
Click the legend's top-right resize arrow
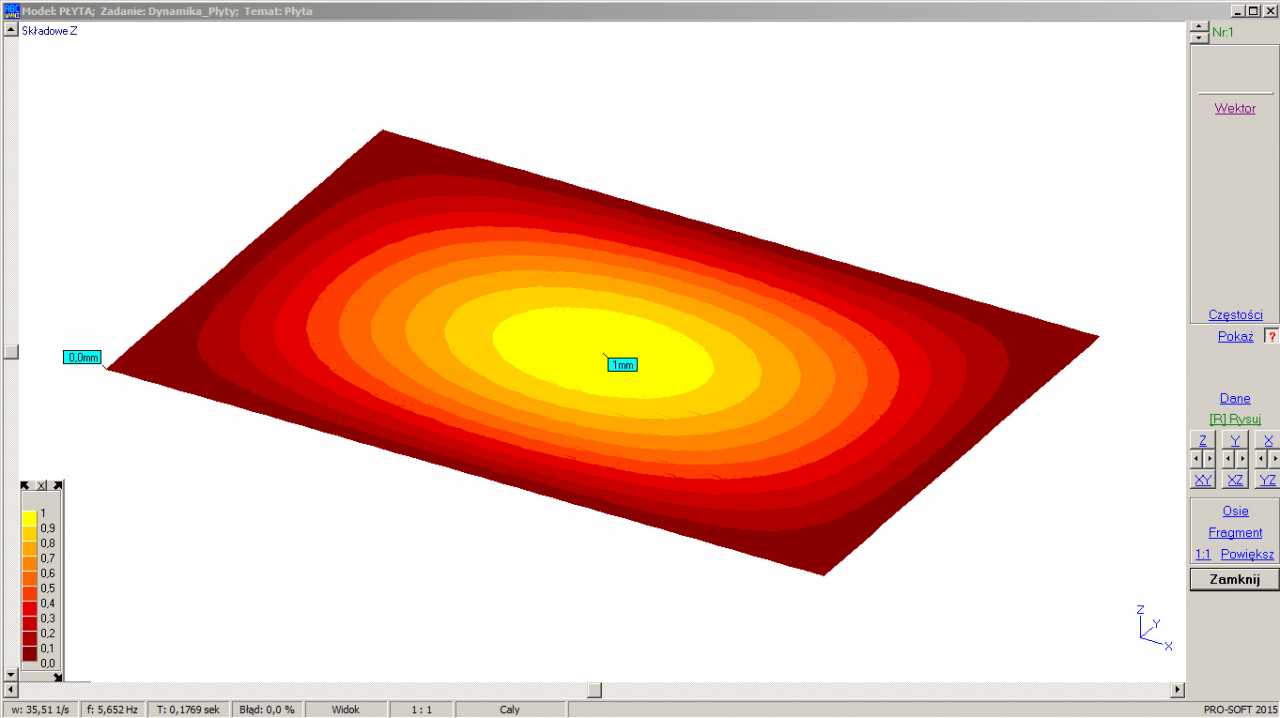pos(58,486)
